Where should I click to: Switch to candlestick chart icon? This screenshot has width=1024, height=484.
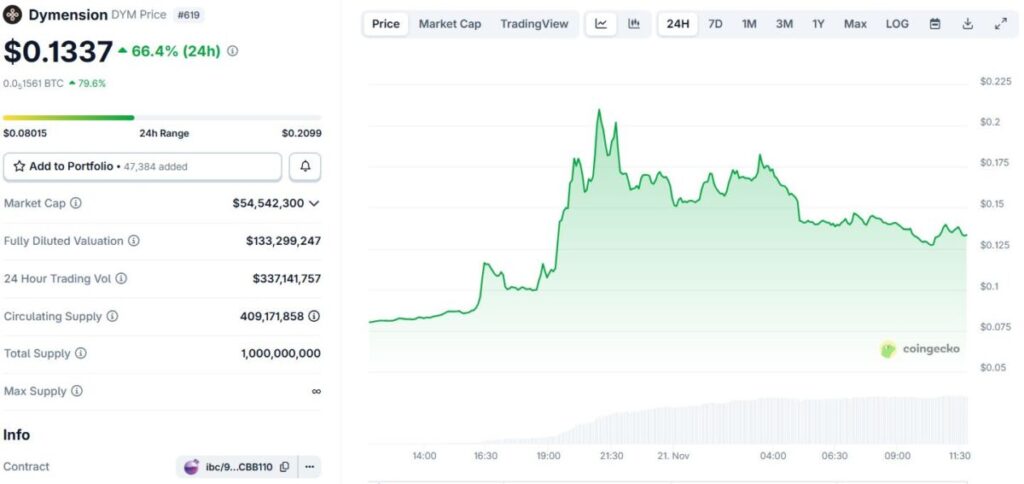[634, 24]
